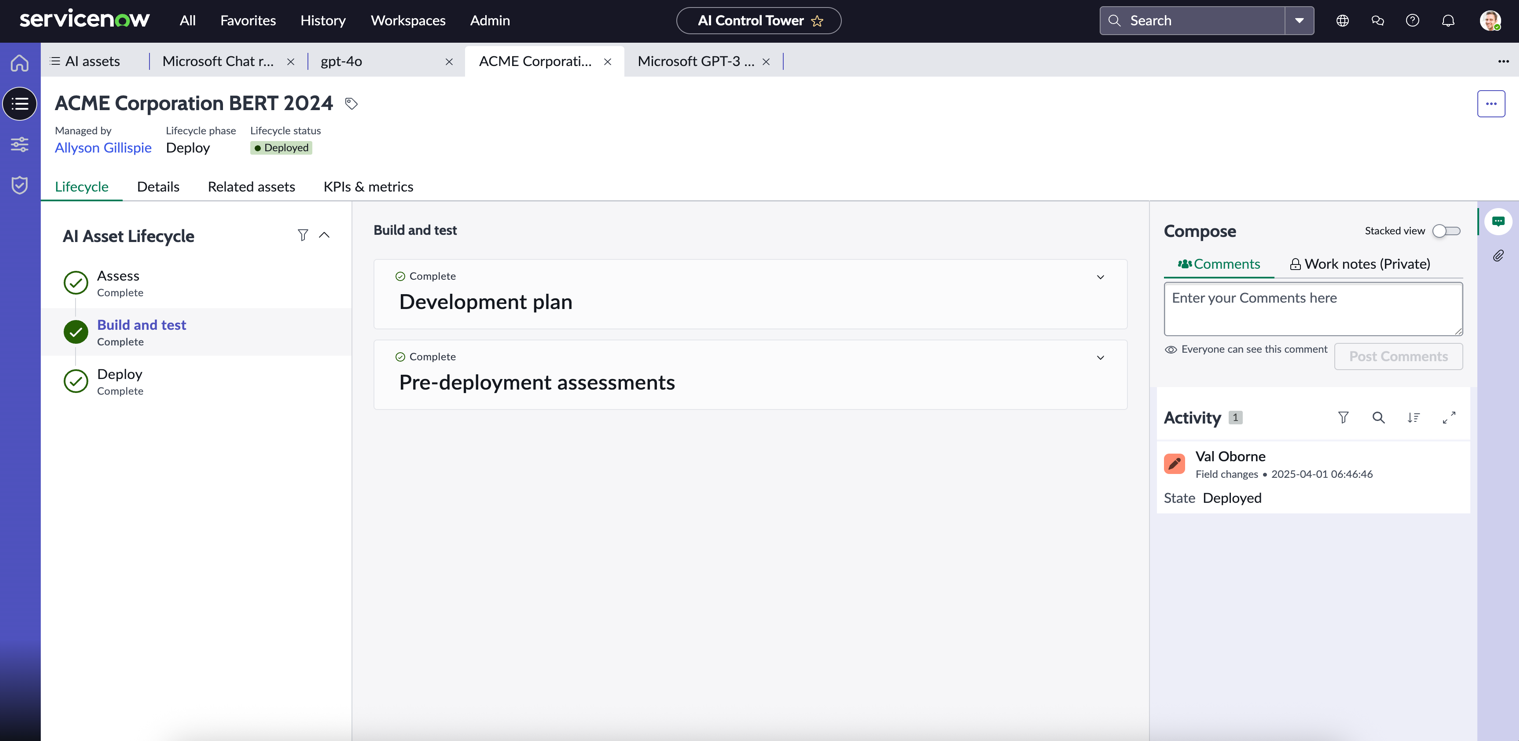Expand the Development plan card
This screenshot has width=1519, height=741.
(x=1100, y=277)
